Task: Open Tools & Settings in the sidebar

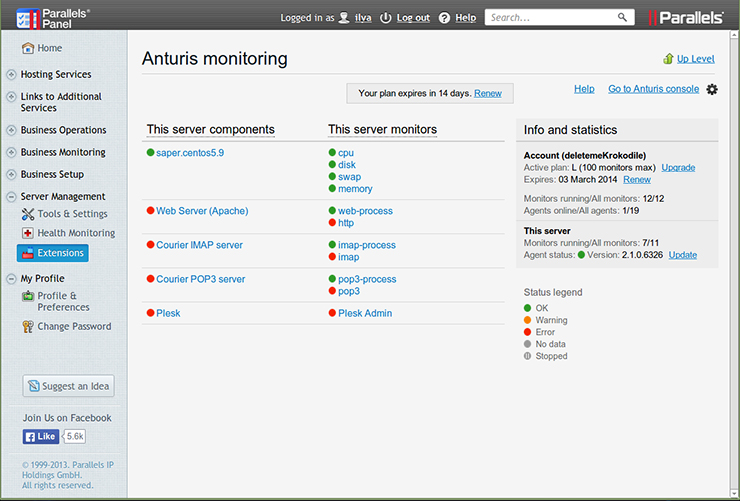Action: [x=72, y=214]
